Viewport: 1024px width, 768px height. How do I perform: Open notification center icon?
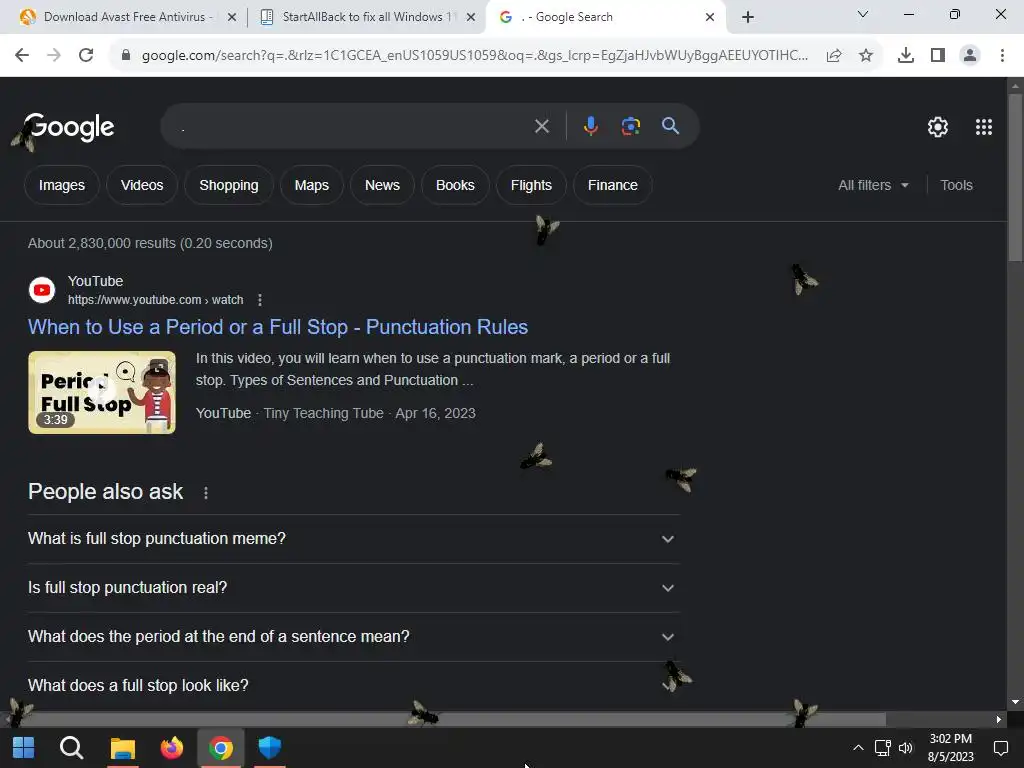(x=1000, y=748)
